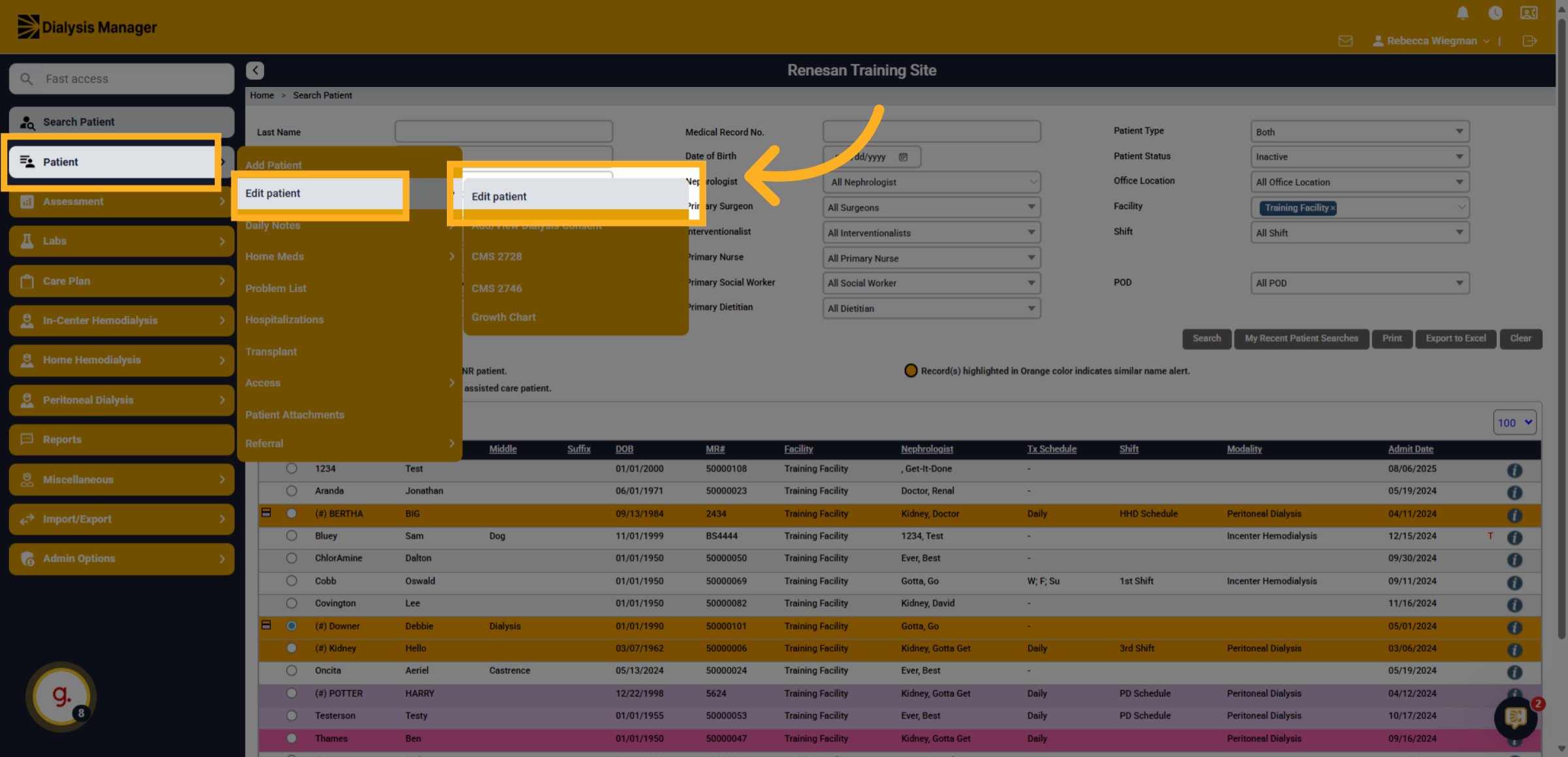Remove Training Facility tag with x
The image size is (1568, 757).
coord(1333,208)
